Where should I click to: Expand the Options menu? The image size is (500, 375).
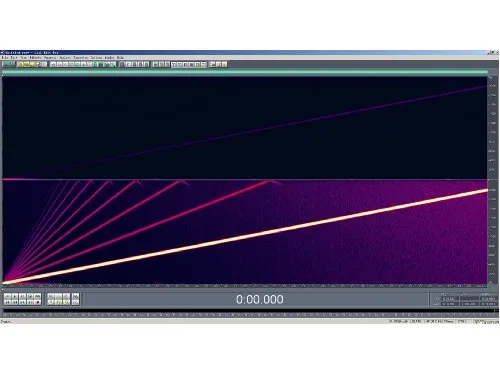click(x=96, y=58)
